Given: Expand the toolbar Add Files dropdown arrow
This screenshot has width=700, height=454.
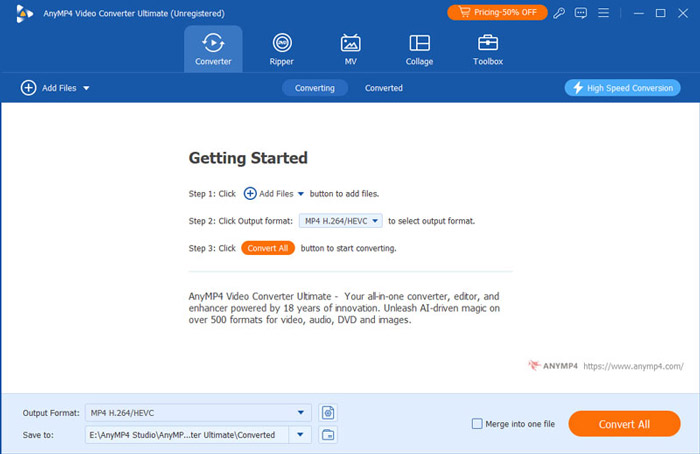Looking at the screenshot, I should coord(86,88).
